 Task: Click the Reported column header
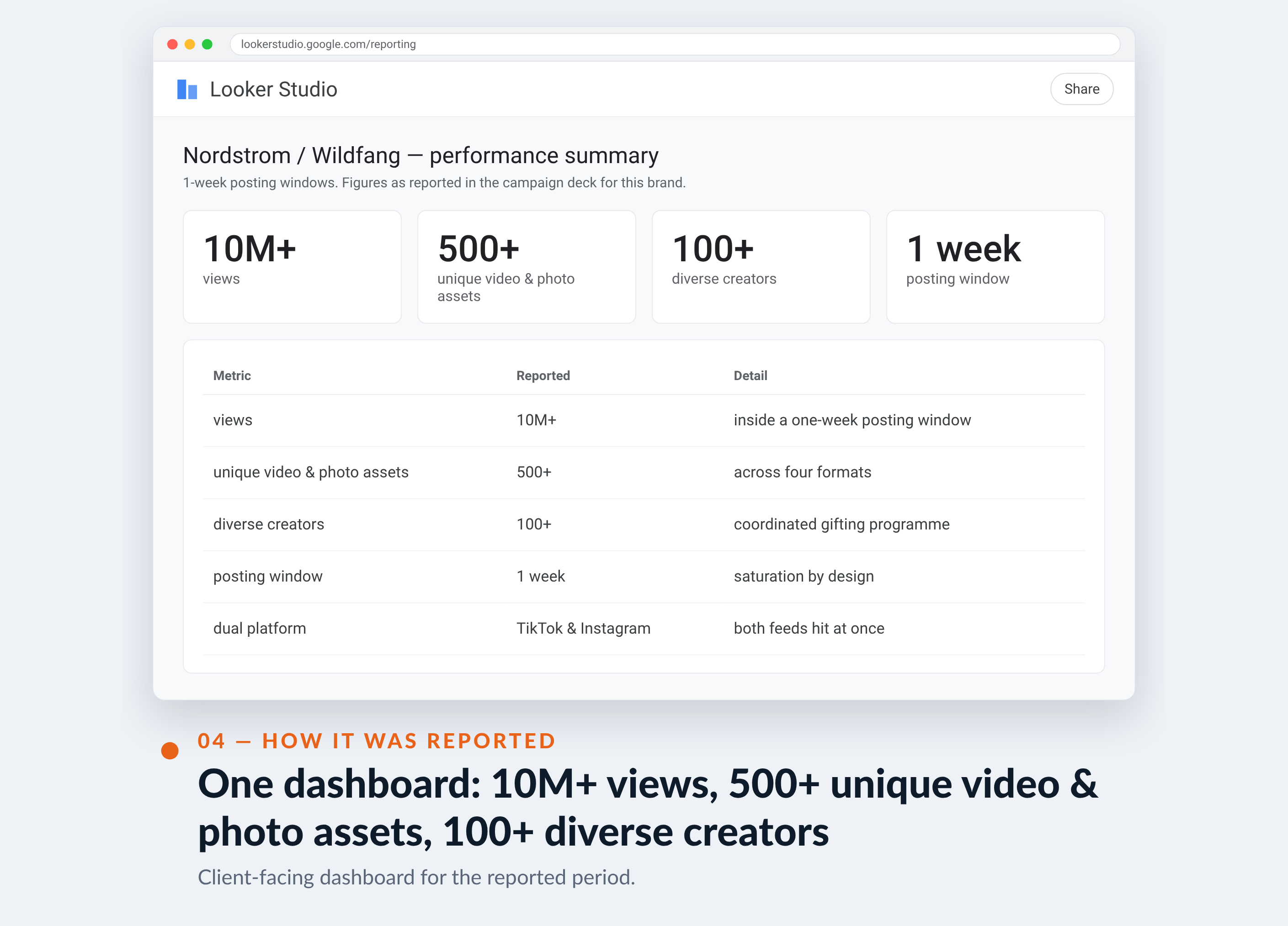[543, 376]
